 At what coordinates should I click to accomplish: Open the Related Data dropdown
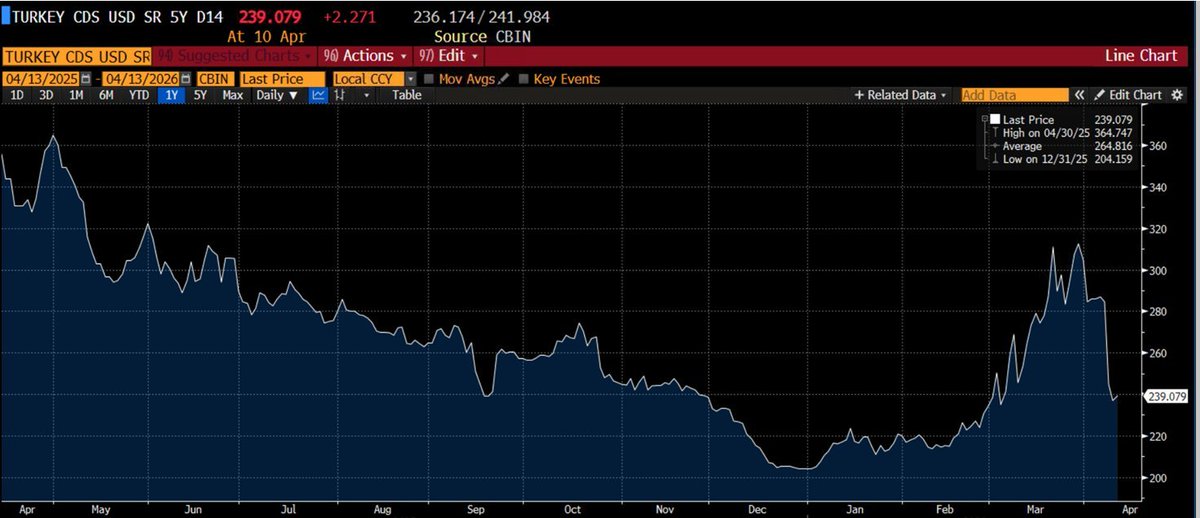(x=901, y=95)
